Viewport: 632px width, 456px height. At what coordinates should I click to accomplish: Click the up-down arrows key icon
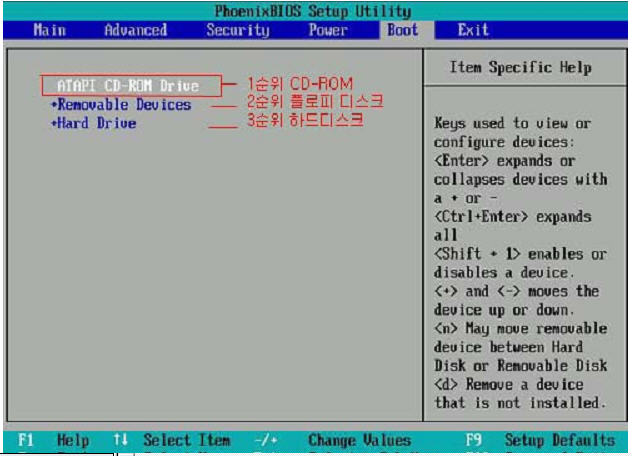(121, 439)
